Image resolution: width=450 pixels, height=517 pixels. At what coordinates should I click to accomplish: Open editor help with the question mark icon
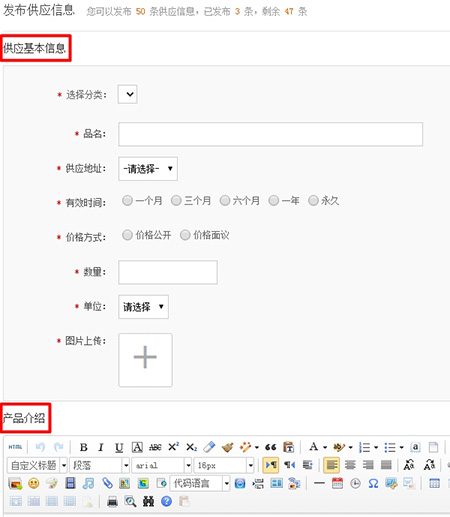(166, 501)
